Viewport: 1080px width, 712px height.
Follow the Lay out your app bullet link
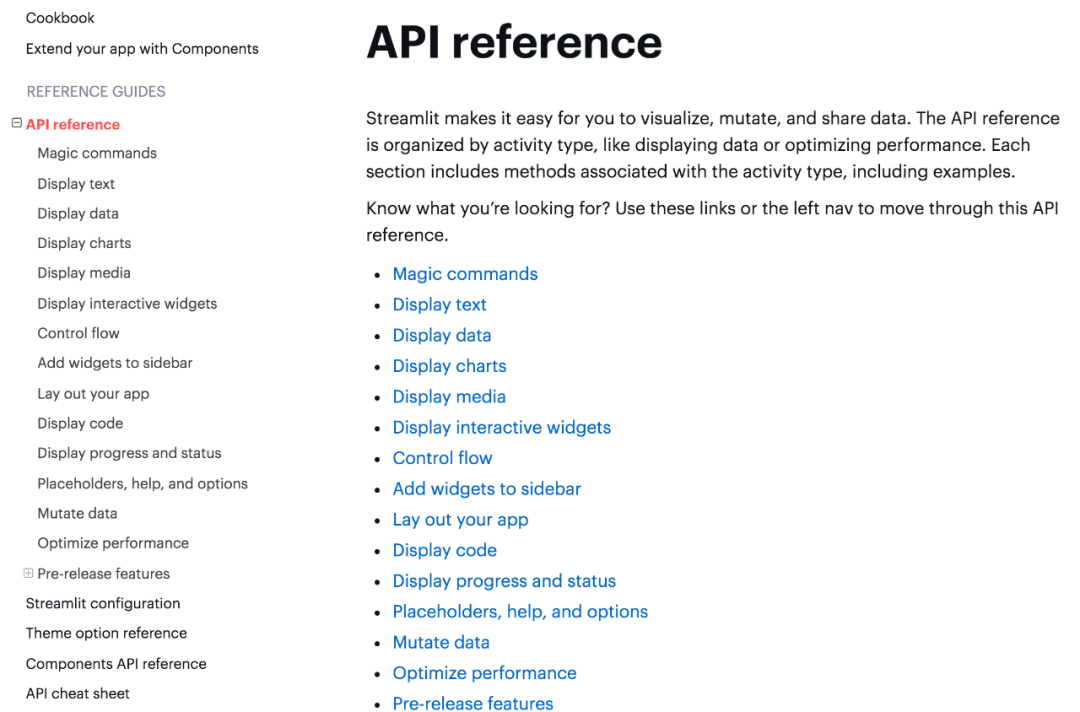(x=460, y=520)
